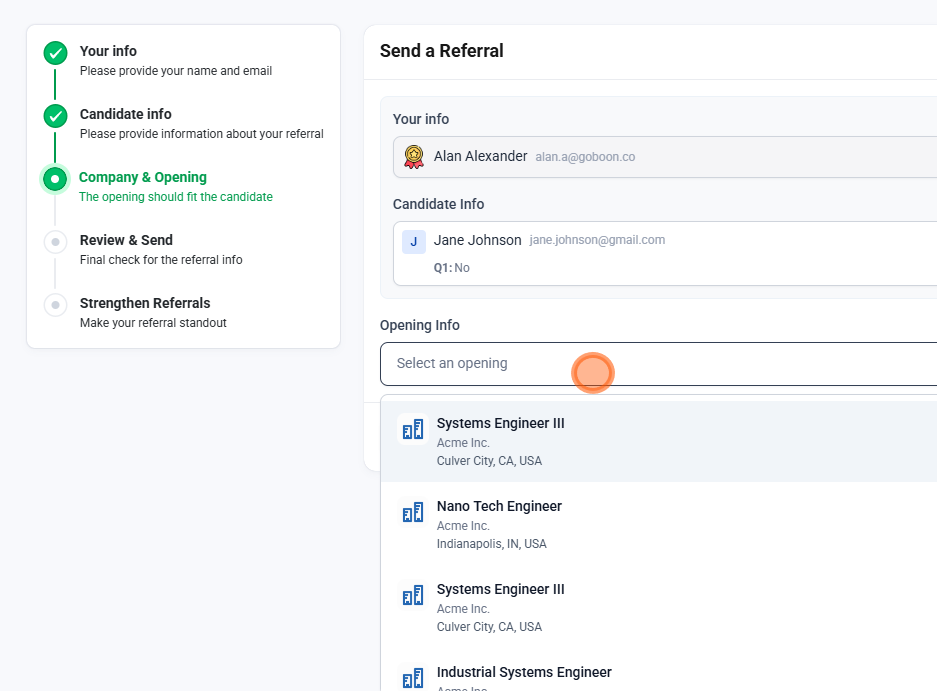Click the Opening Info label
The width and height of the screenshot is (937, 691).
coord(419,325)
